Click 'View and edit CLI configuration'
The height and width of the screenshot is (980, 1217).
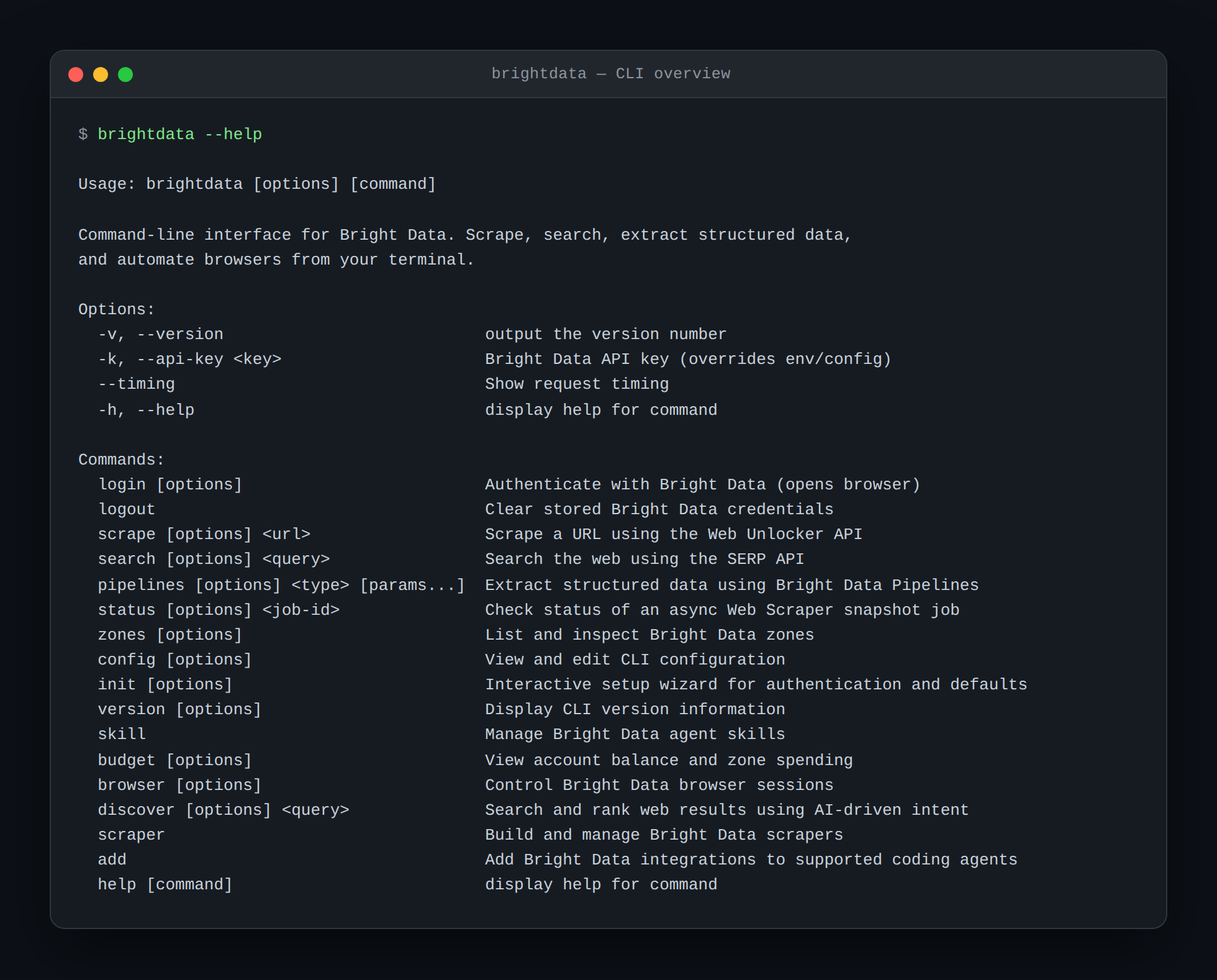635,660
